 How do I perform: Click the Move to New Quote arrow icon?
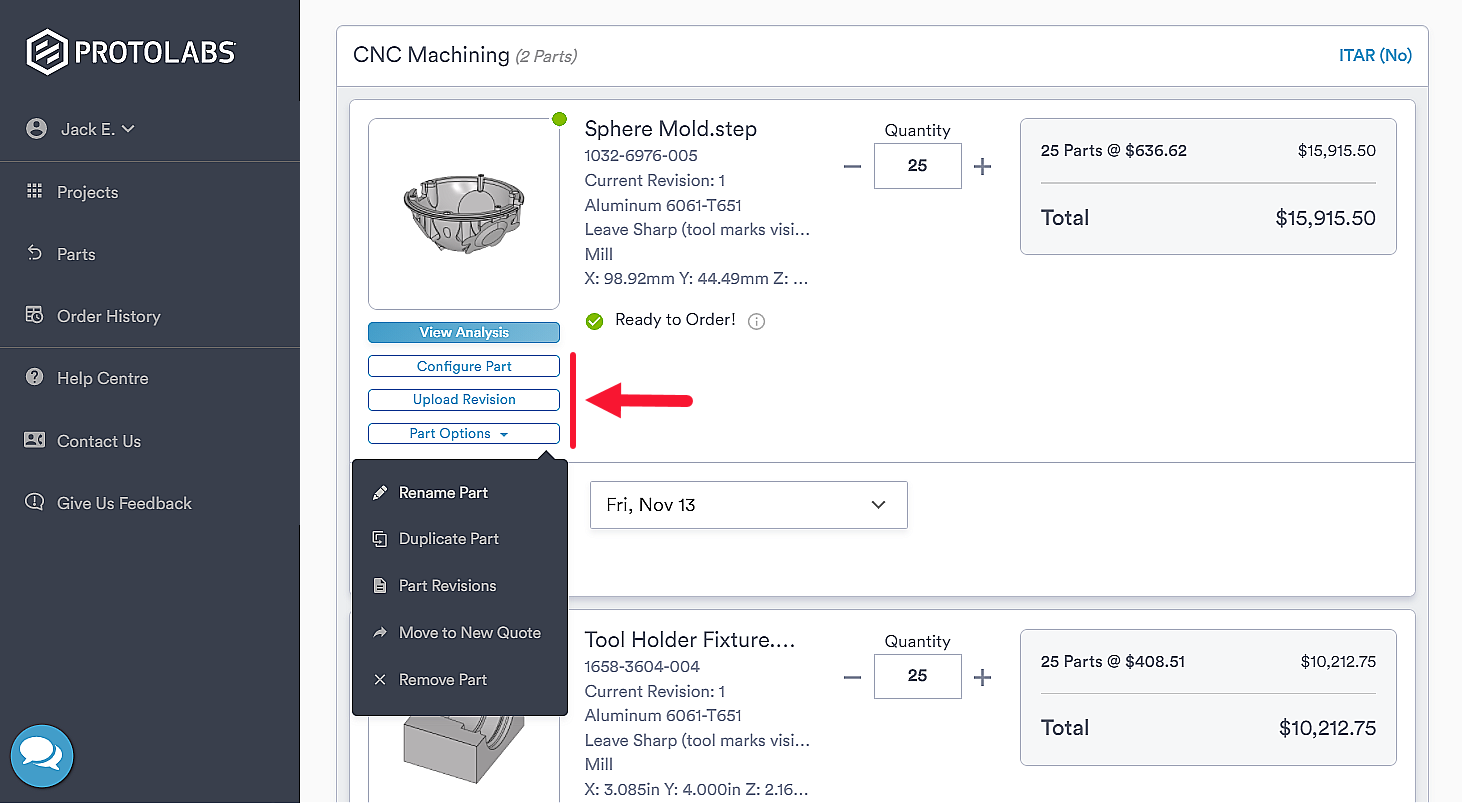[379, 632]
